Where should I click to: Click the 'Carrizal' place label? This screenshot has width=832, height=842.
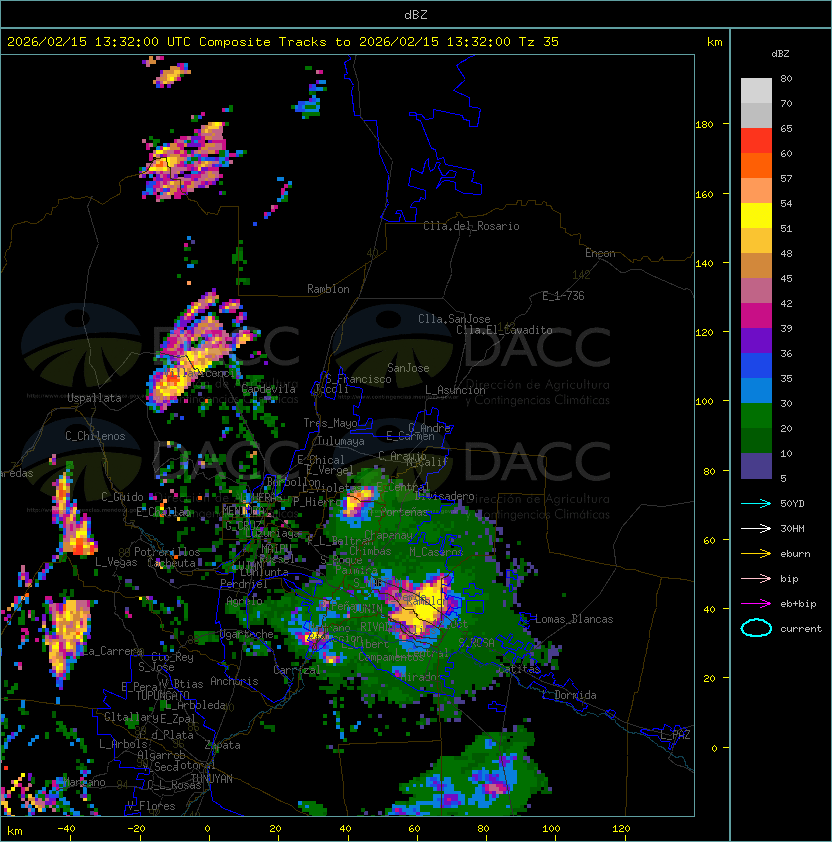(x=297, y=670)
